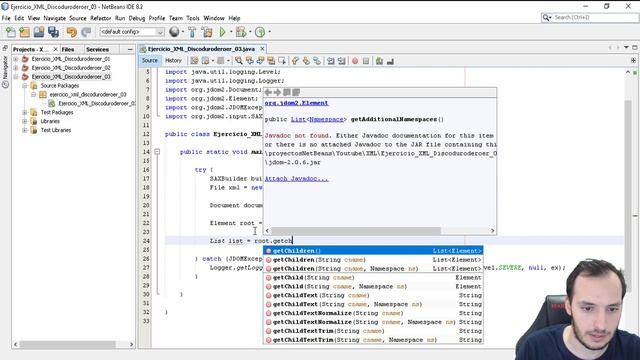640x360 pixels.
Task: Expand the Libraries node
Action: (x=25, y=121)
